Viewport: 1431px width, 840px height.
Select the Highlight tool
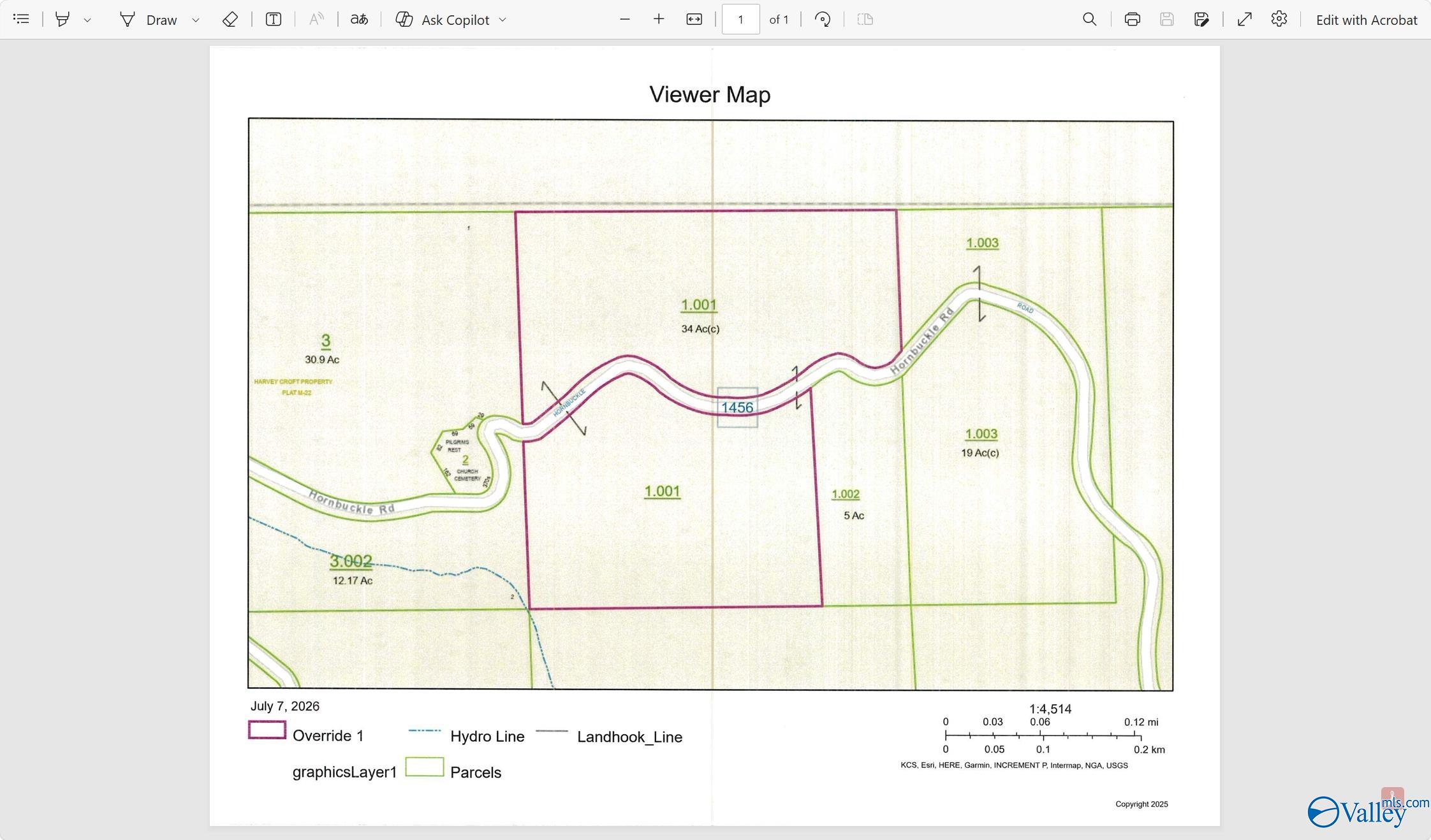click(62, 19)
